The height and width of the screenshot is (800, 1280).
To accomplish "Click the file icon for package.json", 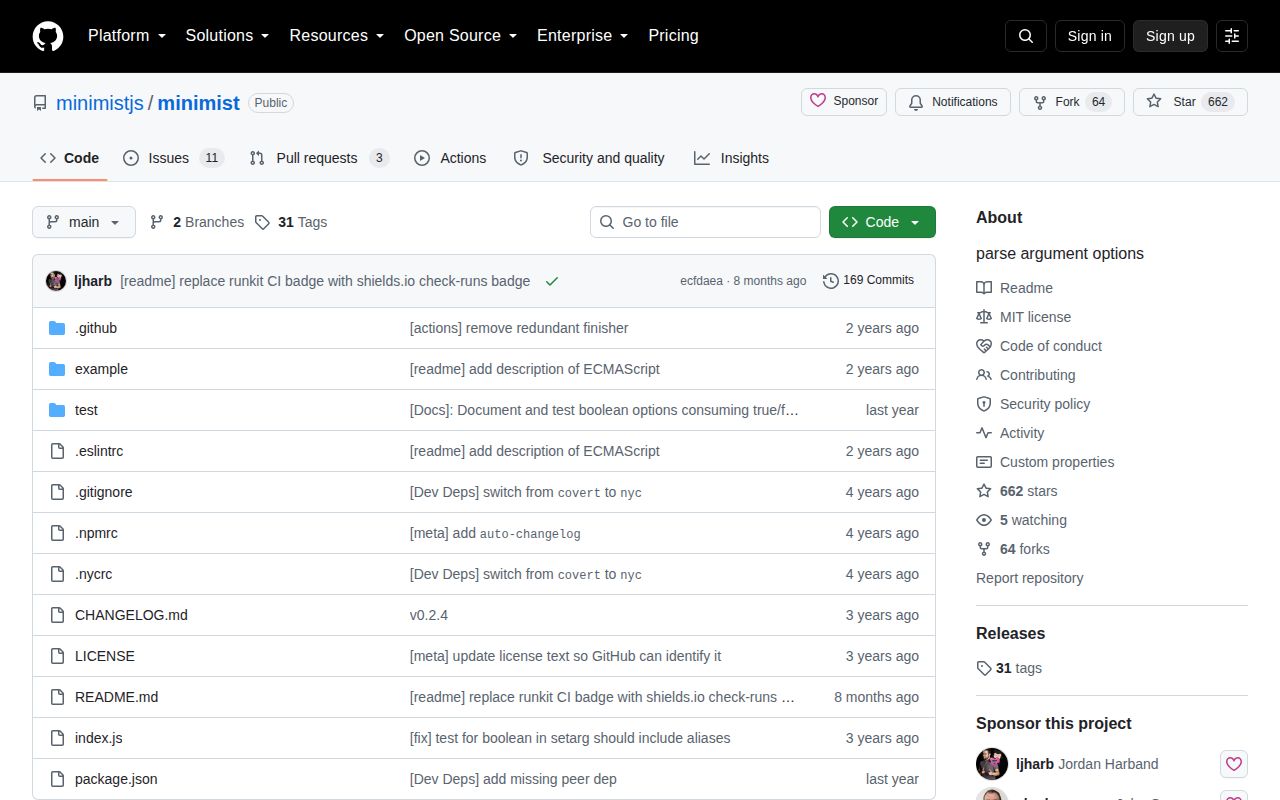I will (57, 779).
